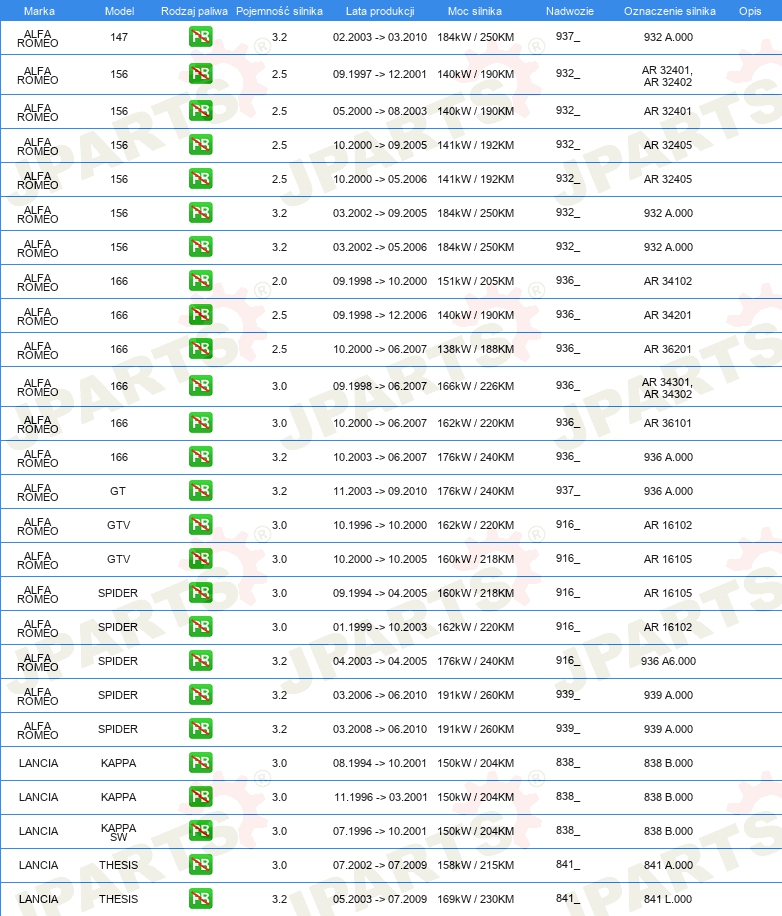Viewport: 782px width, 916px height.
Task: Click the Oznaczenie silnika column header
Action: click(669, 11)
